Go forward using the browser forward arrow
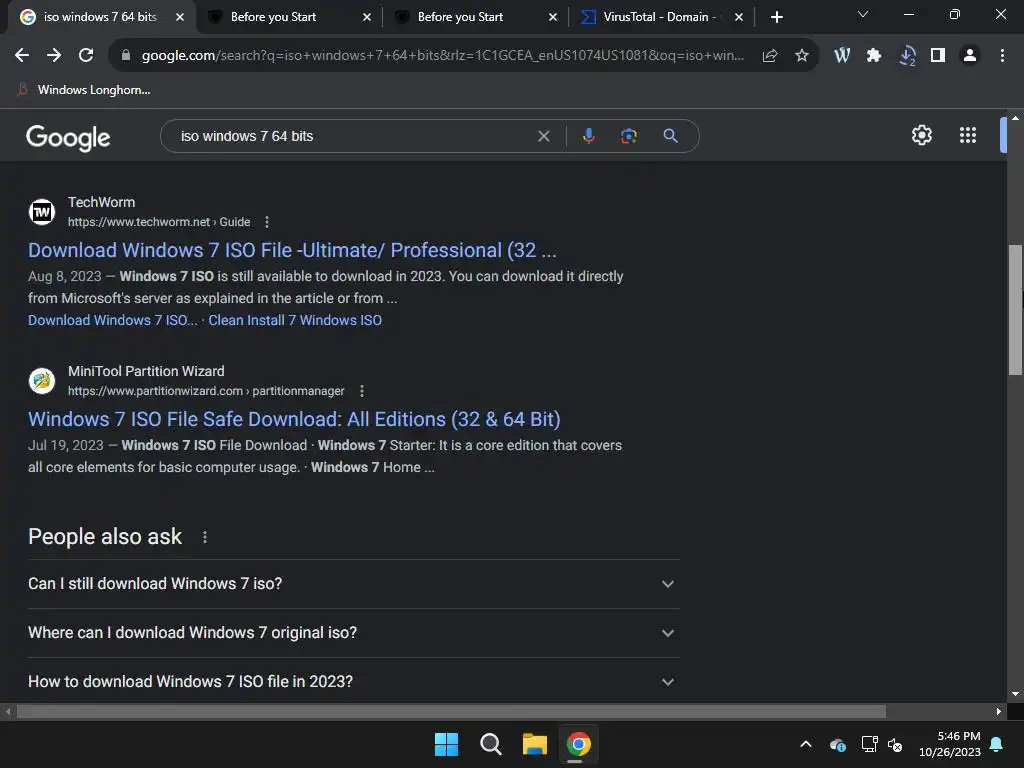Viewport: 1024px width, 768px height. coord(54,56)
